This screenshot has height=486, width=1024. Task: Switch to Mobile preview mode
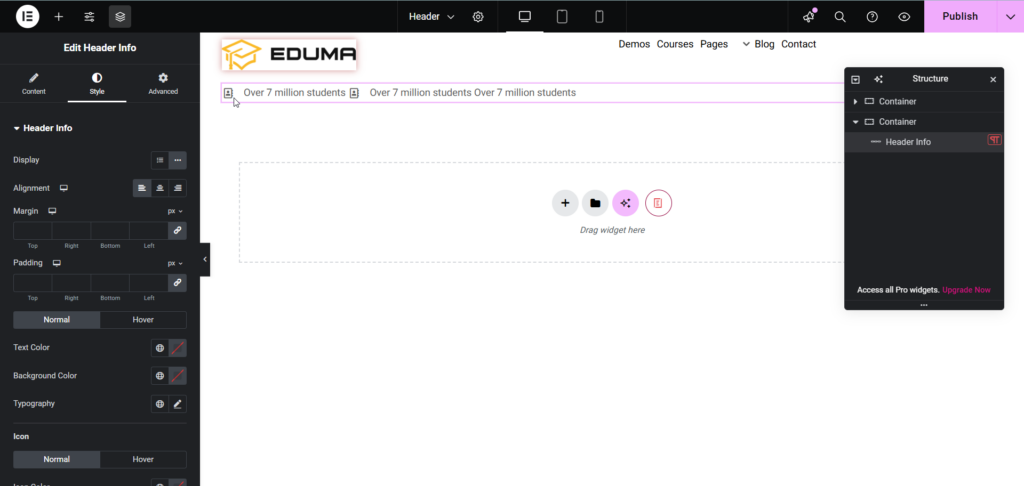[599, 16]
